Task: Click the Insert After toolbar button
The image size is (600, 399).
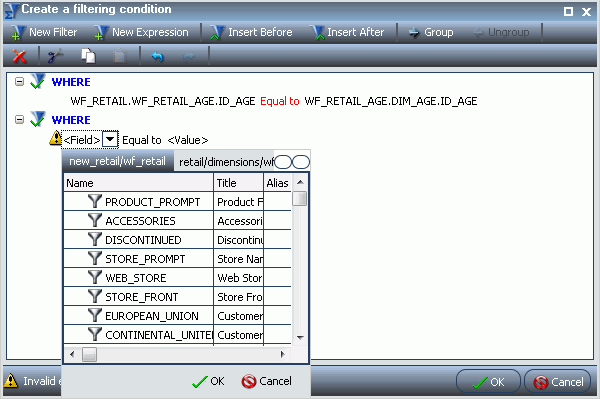Action: [x=347, y=33]
